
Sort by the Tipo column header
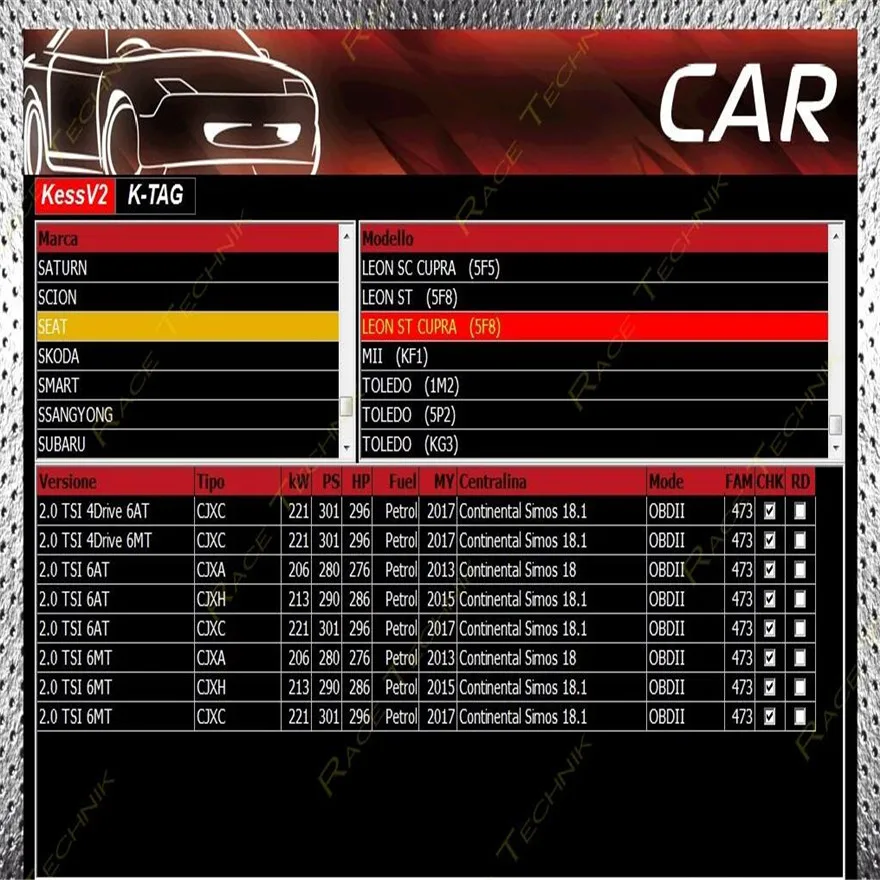tap(237, 482)
